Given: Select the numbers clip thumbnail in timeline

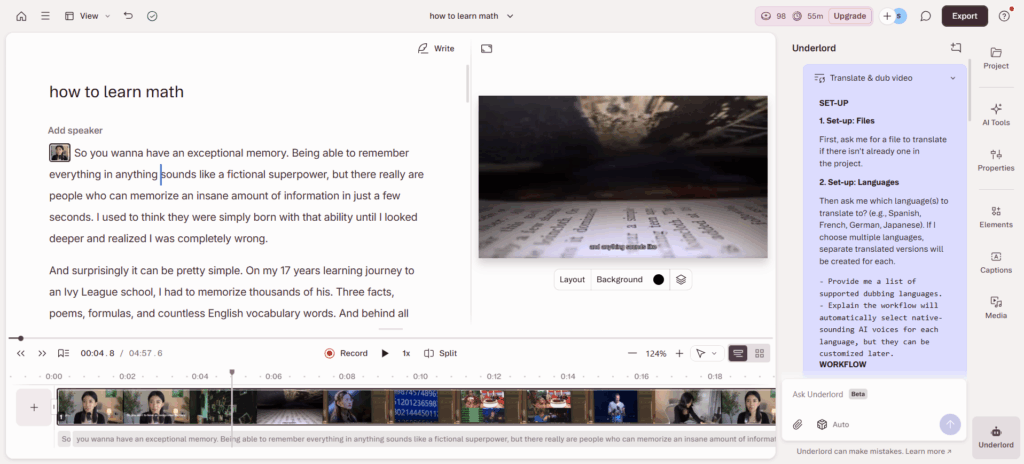Looking at the screenshot, I should tap(416, 407).
